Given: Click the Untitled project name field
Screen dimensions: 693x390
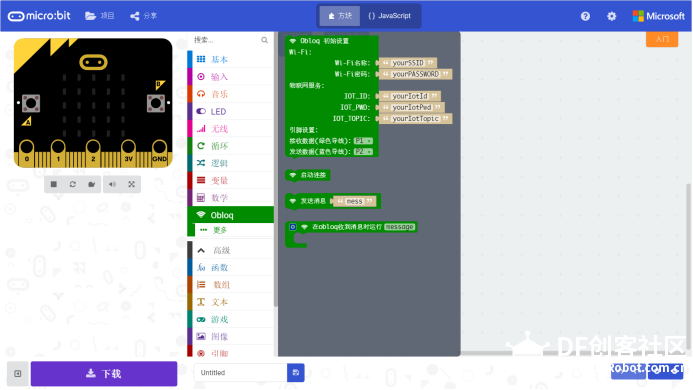Looking at the screenshot, I should point(241,373).
